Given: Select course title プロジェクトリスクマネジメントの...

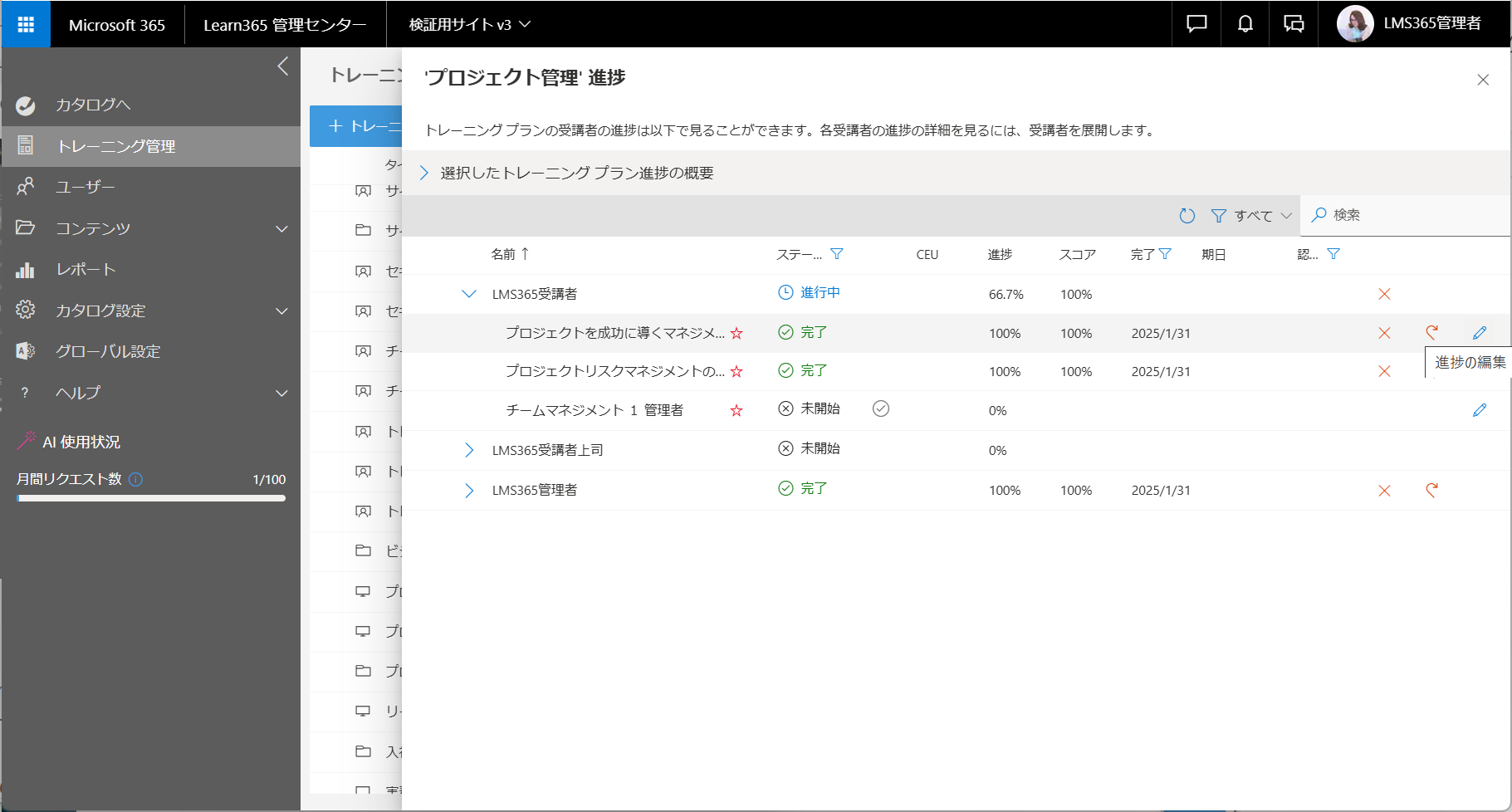Looking at the screenshot, I should [615, 371].
